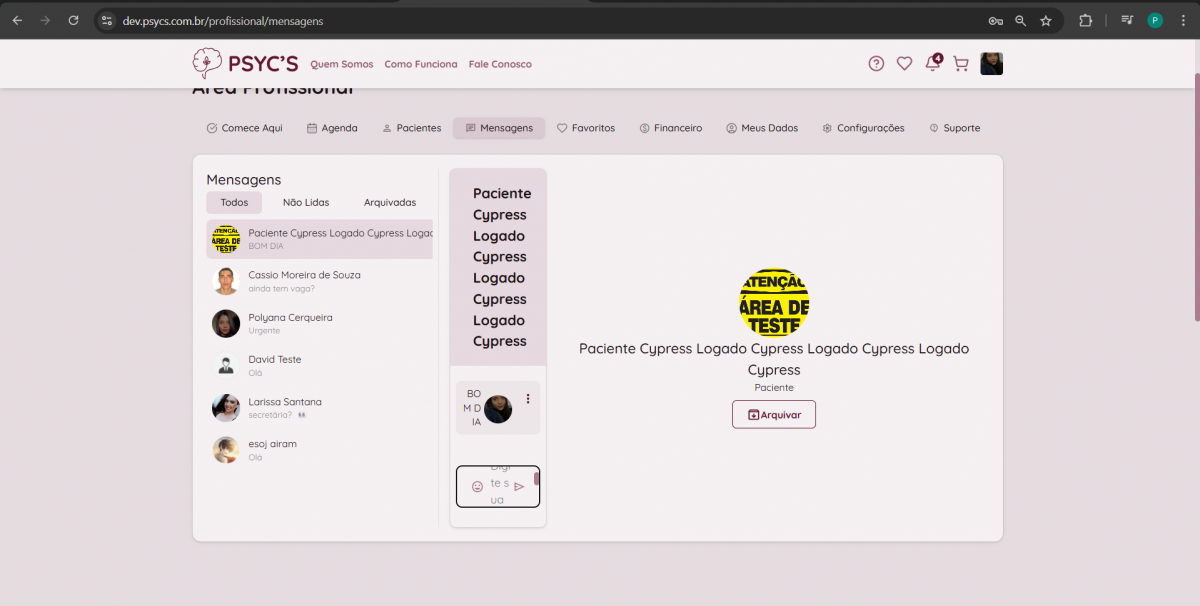Open the user profile avatar menu
The image size is (1200, 606).
[991, 64]
